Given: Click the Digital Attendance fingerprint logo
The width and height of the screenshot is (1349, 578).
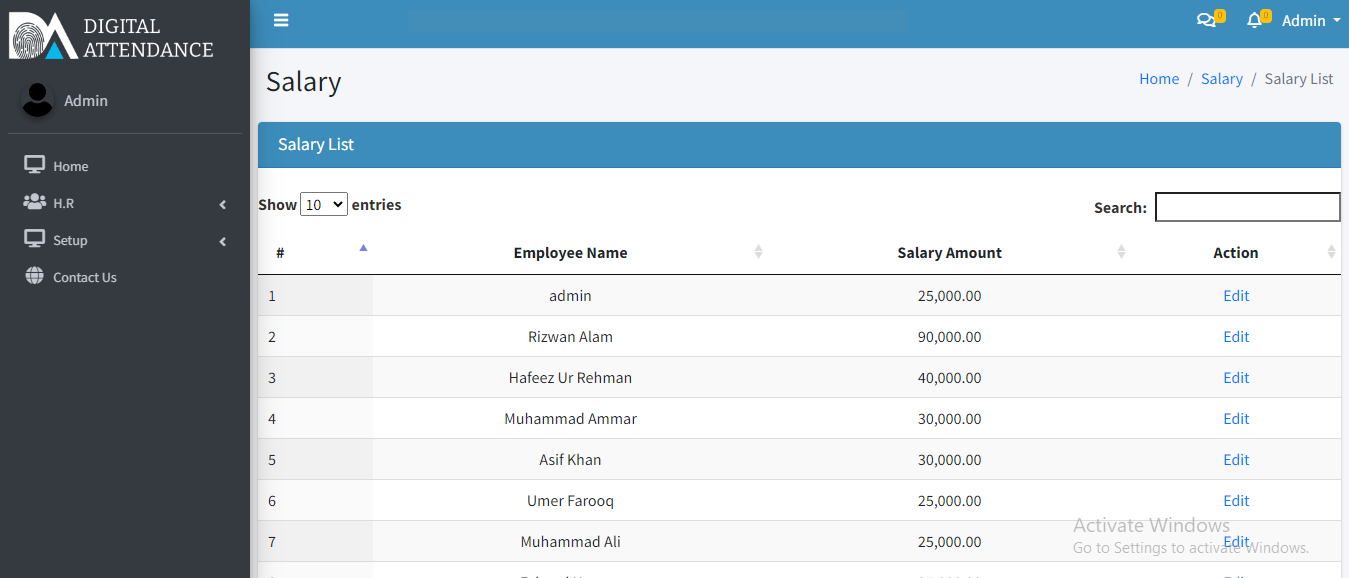Looking at the screenshot, I should pyautogui.click(x=42, y=36).
